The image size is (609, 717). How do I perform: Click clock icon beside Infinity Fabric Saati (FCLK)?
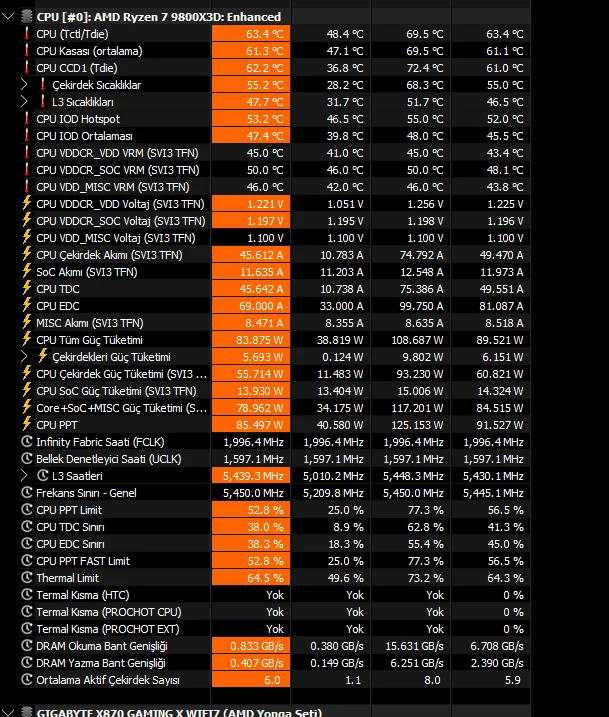click(27, 442)
